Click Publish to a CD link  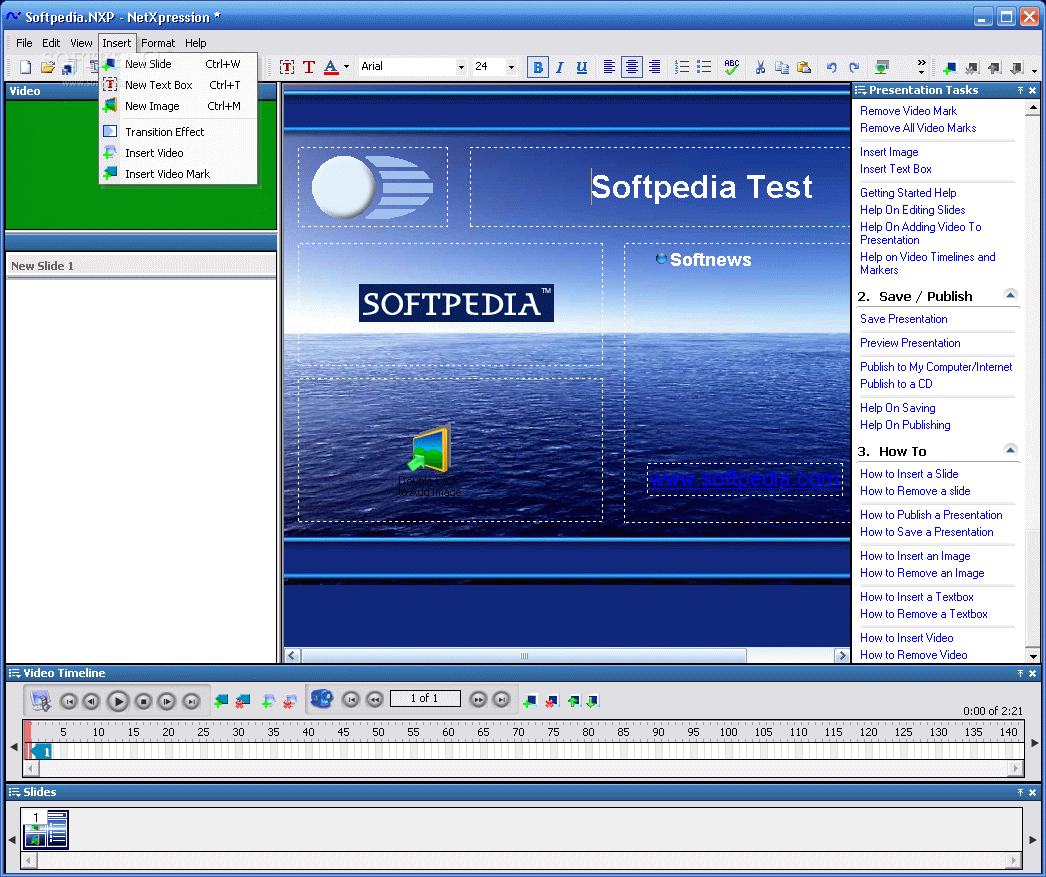(x=896, y=383)
